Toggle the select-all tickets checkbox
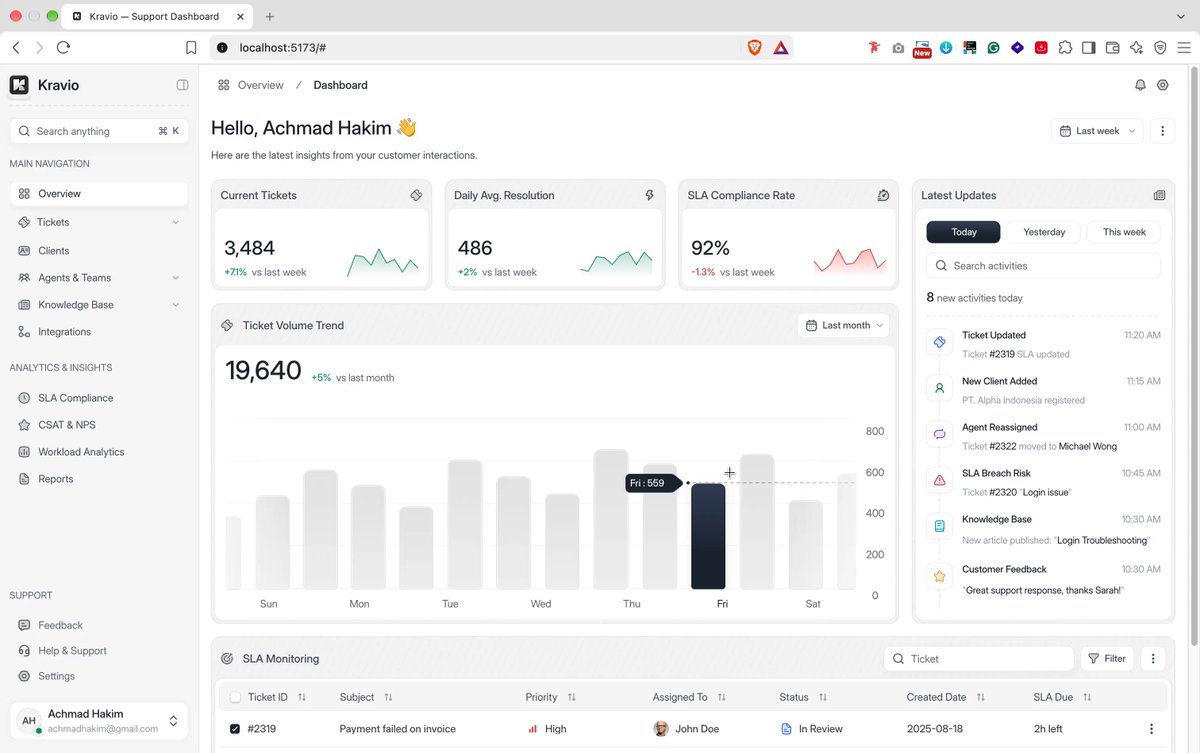 coord(235,697)
